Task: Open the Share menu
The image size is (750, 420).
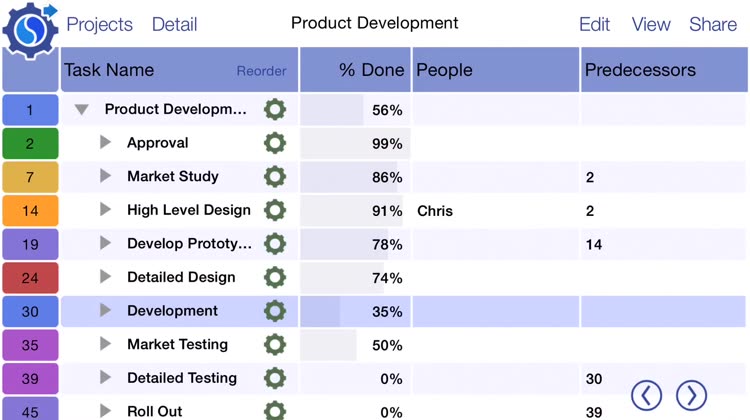Action: point(713,24)
